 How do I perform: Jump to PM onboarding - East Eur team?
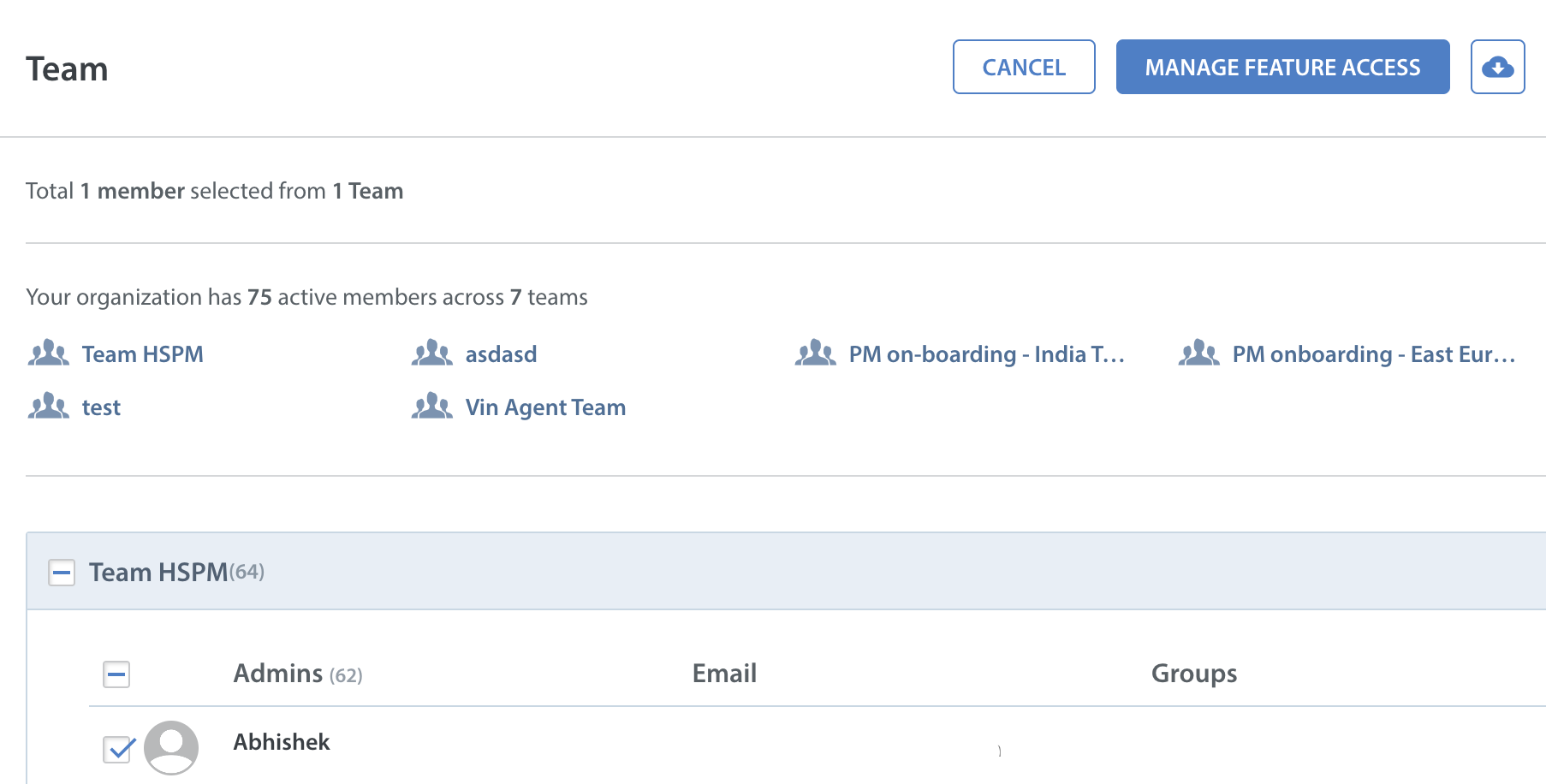(x=1373, y=354)
